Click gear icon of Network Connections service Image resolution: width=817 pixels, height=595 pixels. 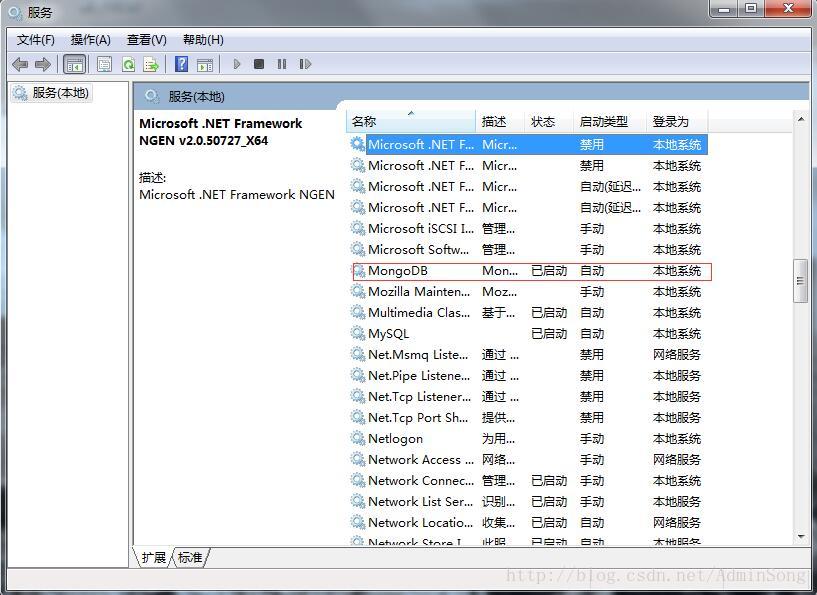pos(358,480)
